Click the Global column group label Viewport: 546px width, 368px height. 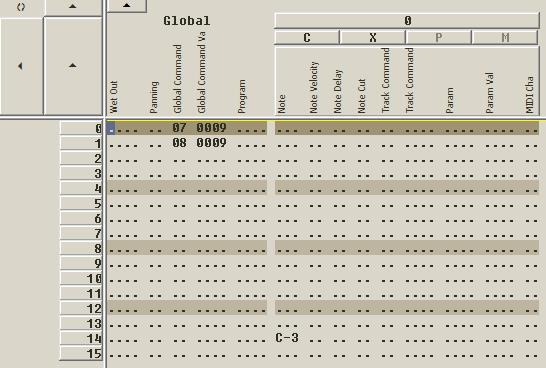187,21
